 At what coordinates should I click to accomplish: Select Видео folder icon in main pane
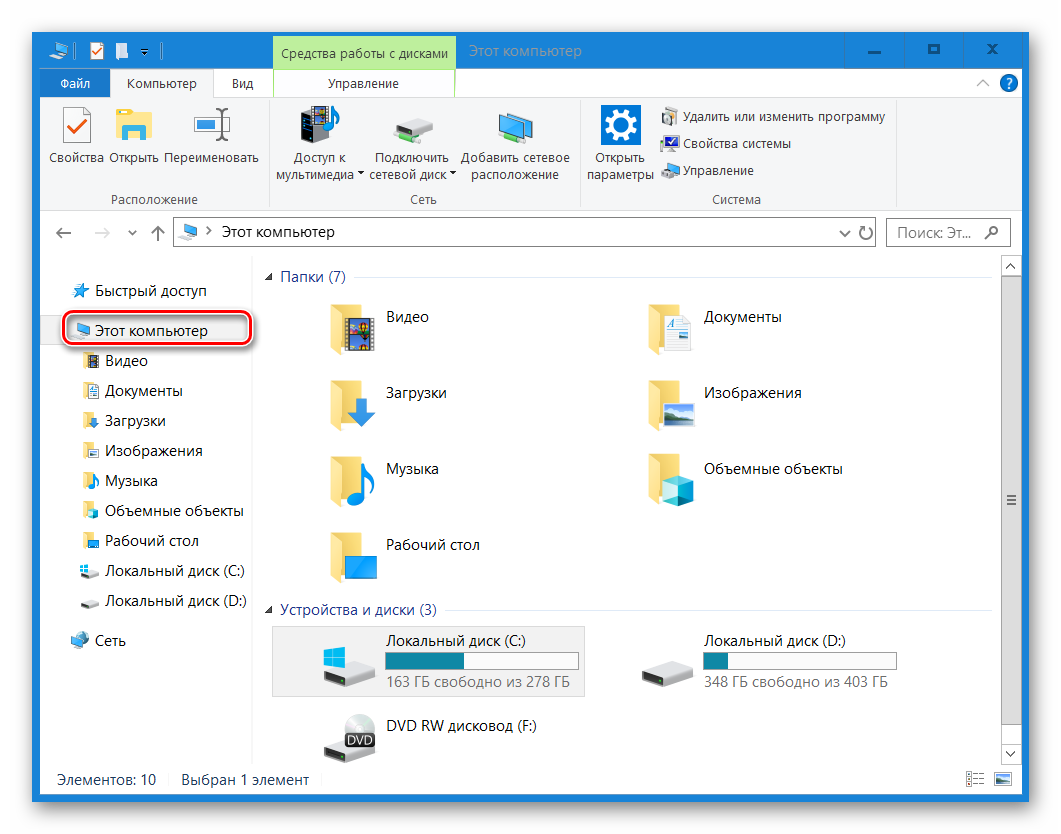coord(352,329)
